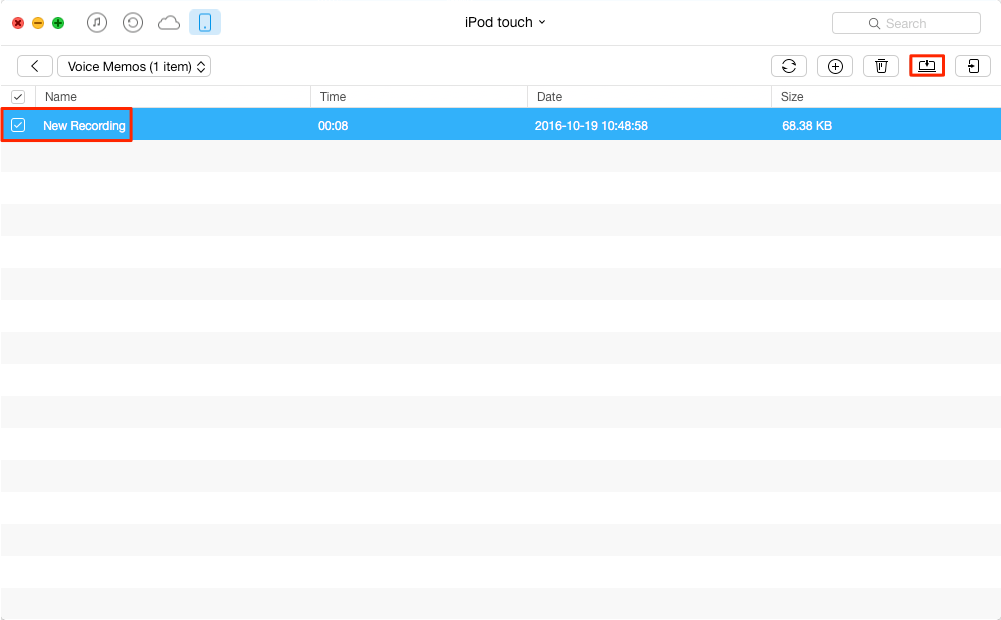Toggle the select-all checkbox in header
Image resolution: width=1001 pixels, height=620 pixels.
click(x=18, y=97)
